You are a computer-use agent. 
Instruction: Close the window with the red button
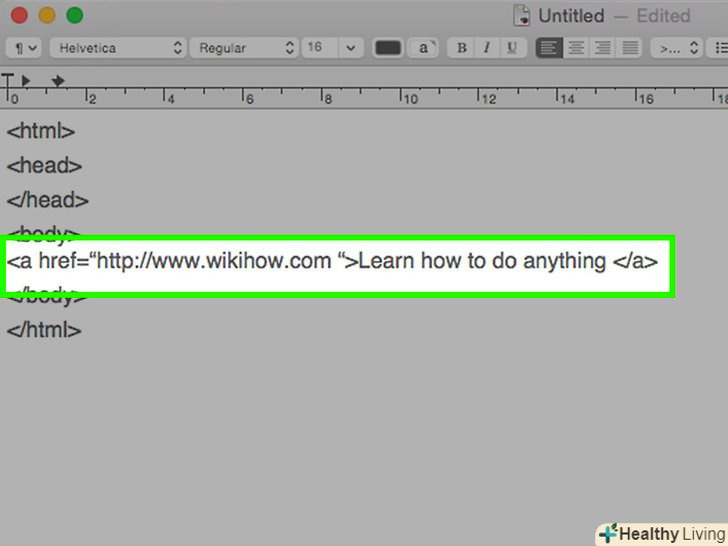(19, 15)
